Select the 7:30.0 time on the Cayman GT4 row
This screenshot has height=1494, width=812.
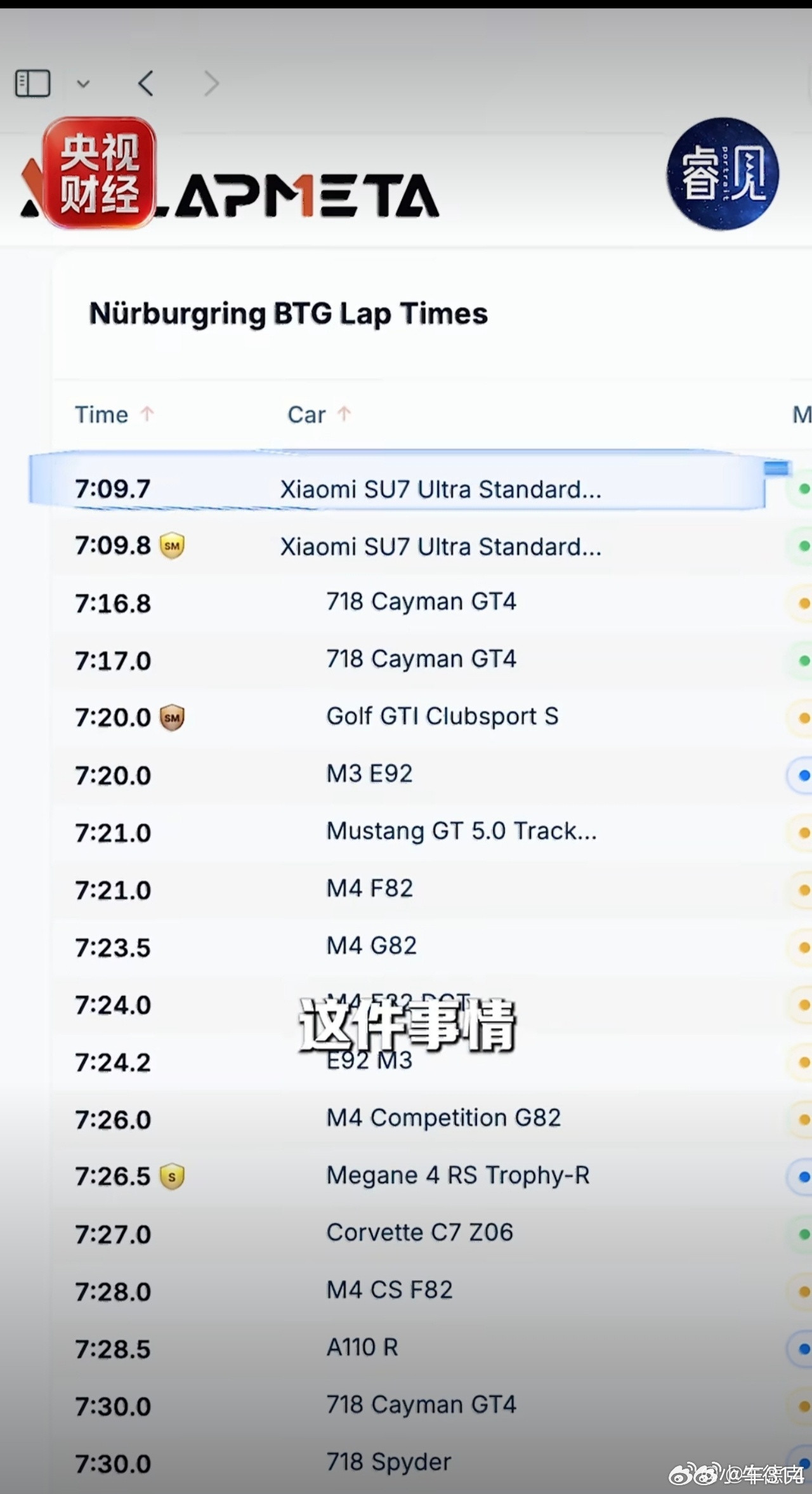point(113,1406)
